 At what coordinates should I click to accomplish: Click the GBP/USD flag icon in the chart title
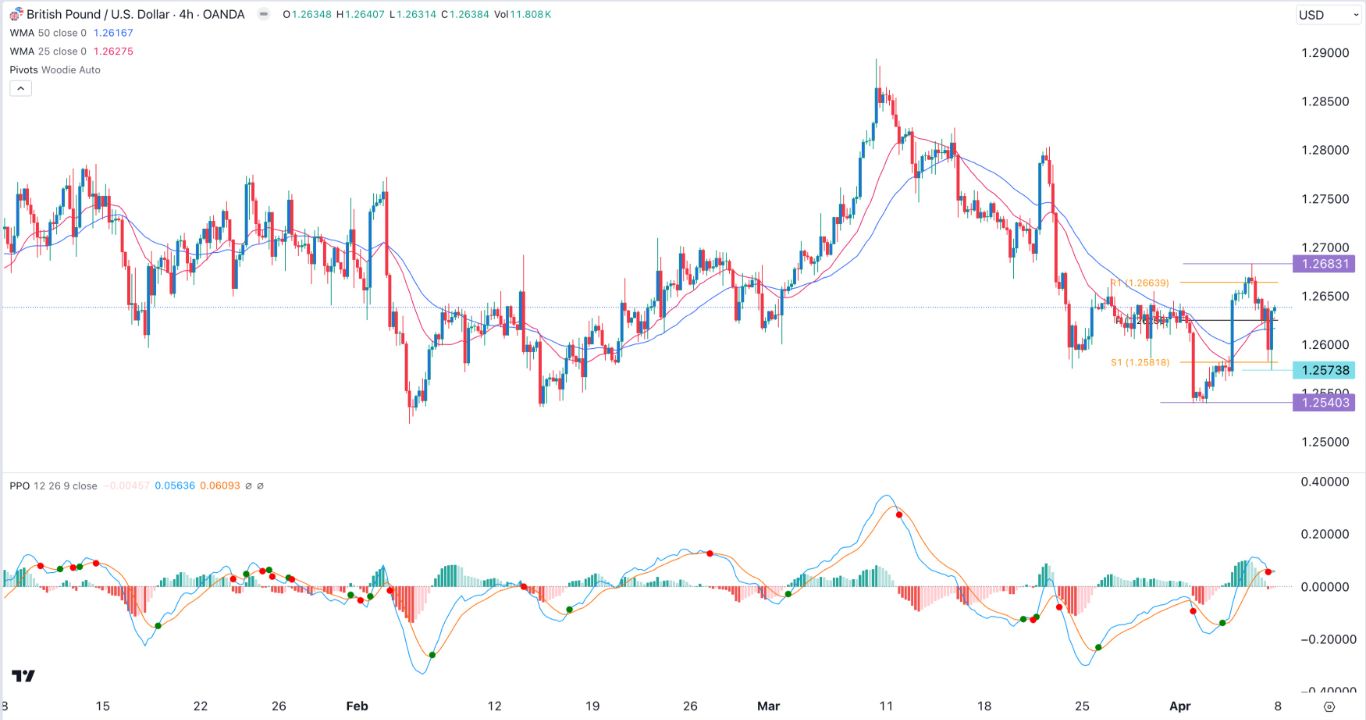tap(13, 14)
